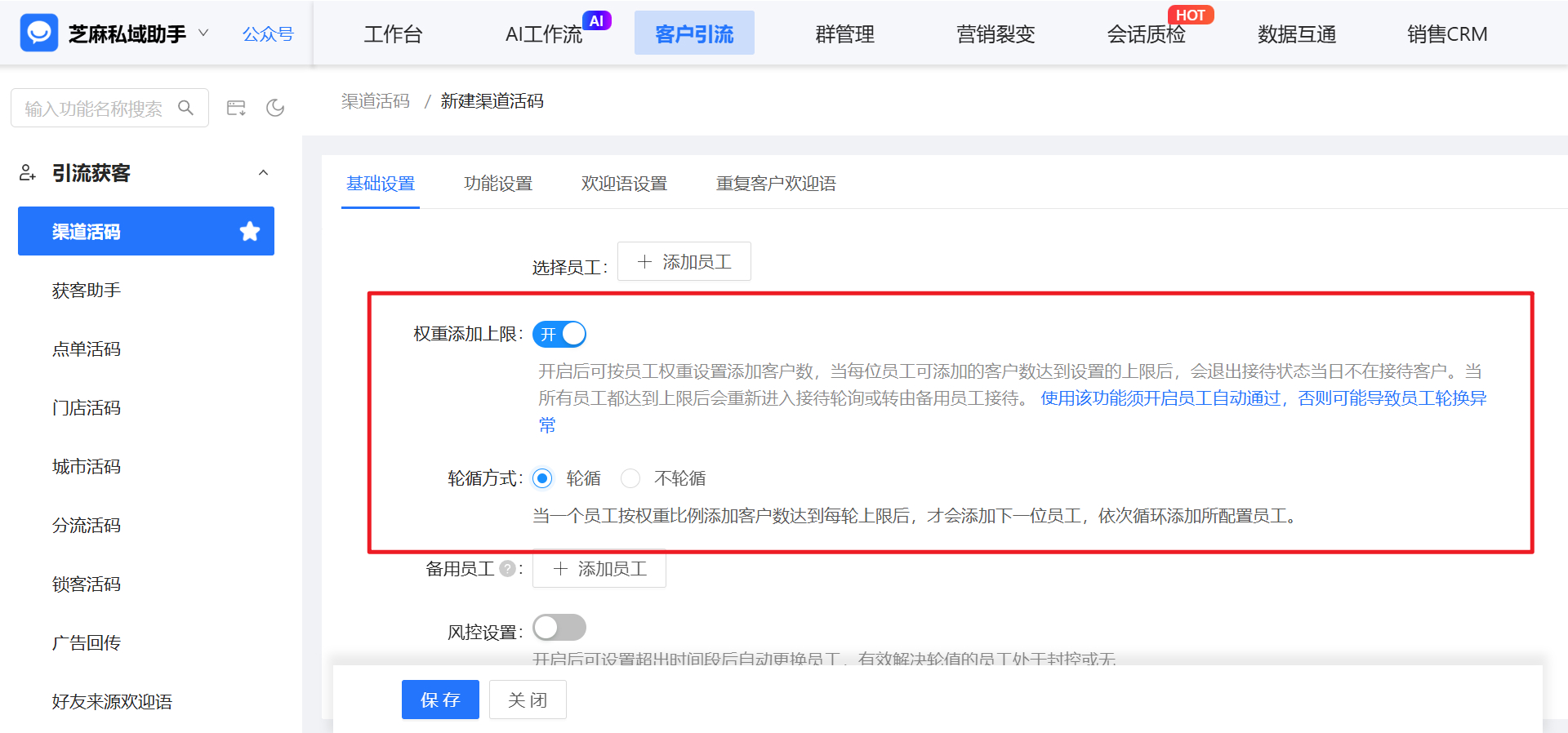Click the card icon next to the search box
The image size is (1568, 733).
pyautogui.click(x=236, y=108)
